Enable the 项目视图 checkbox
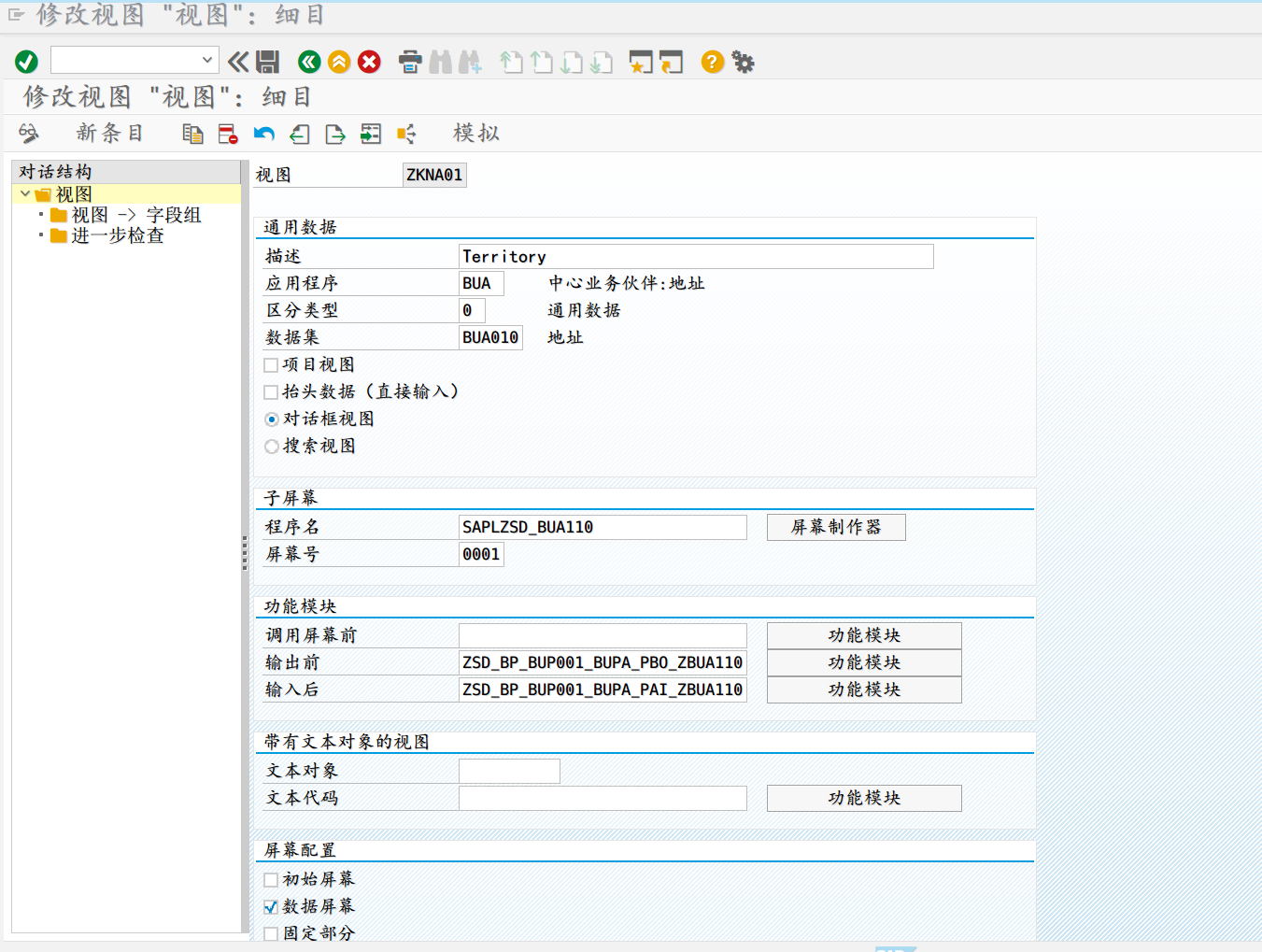Screen dimensions: 1262x952 pyautogui.click(x=271, y=365)
